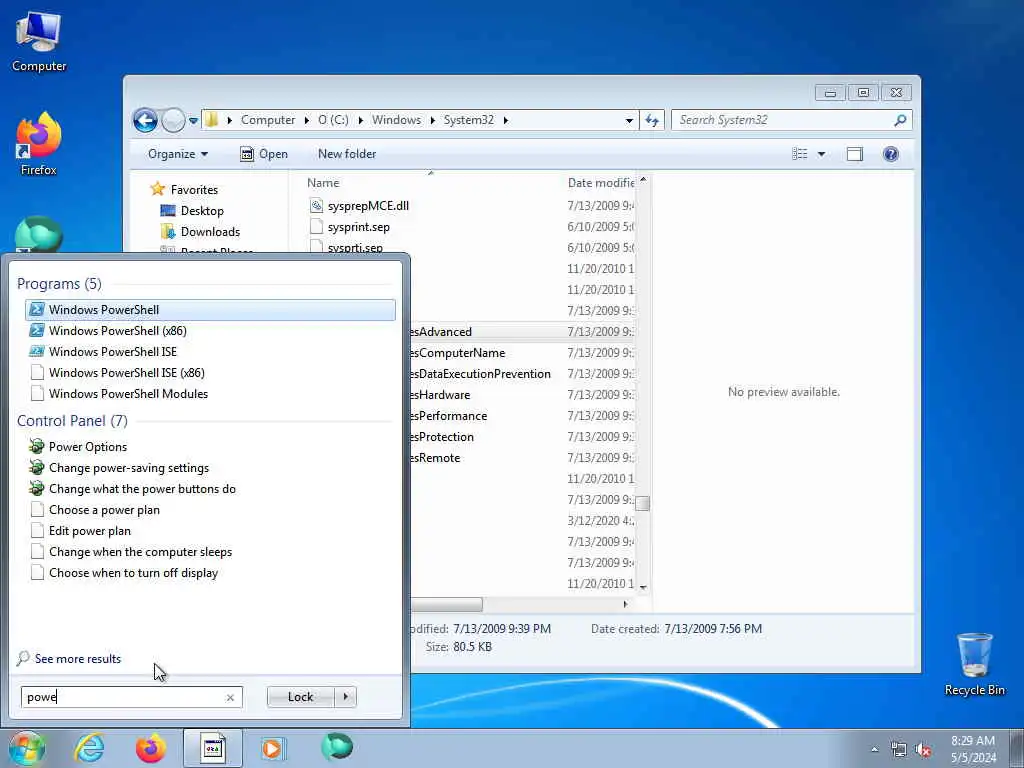
Task: Click the file list scroll-up arrow
Action: point(643,180)
